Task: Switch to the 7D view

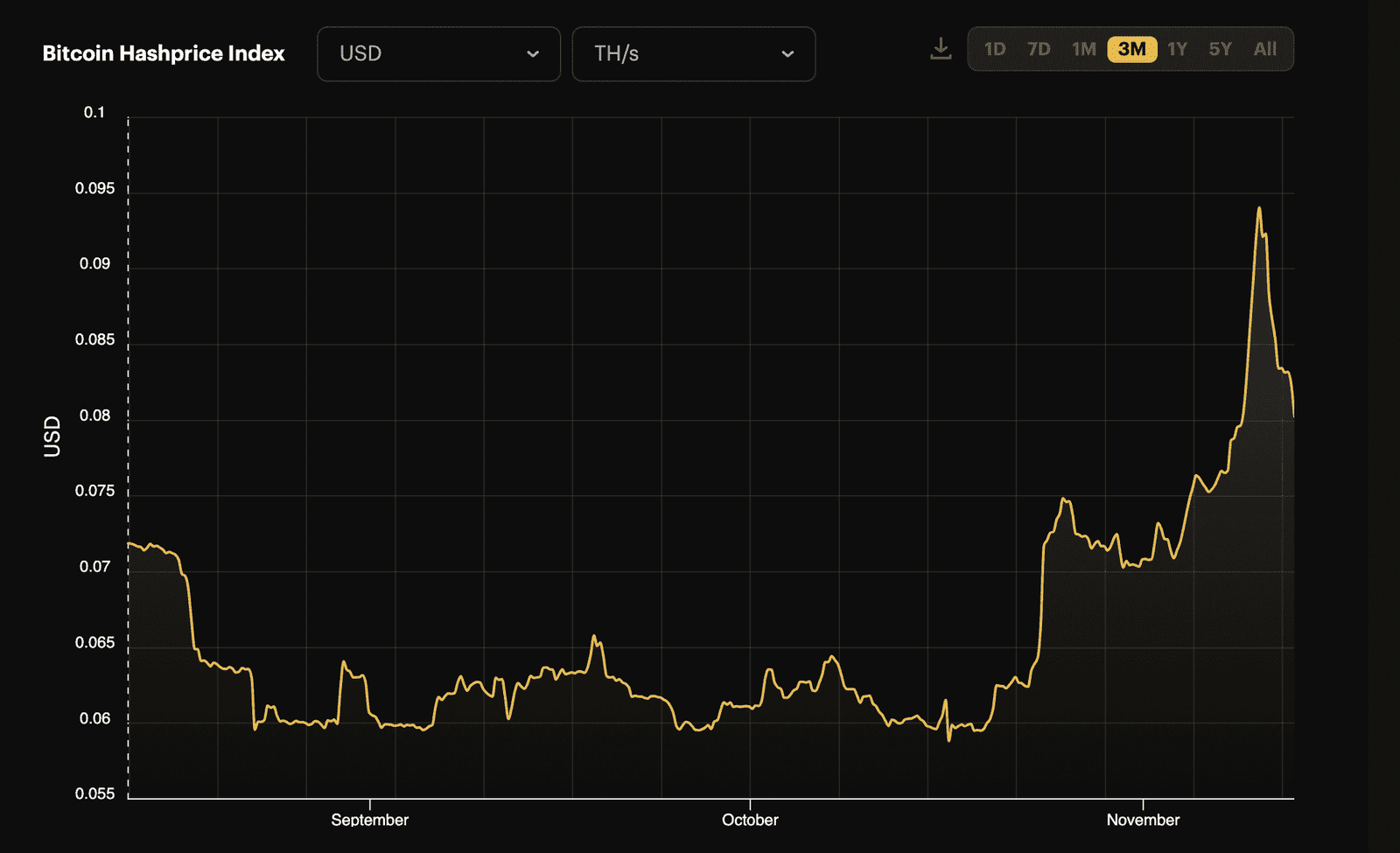Action: [1039, 49]
